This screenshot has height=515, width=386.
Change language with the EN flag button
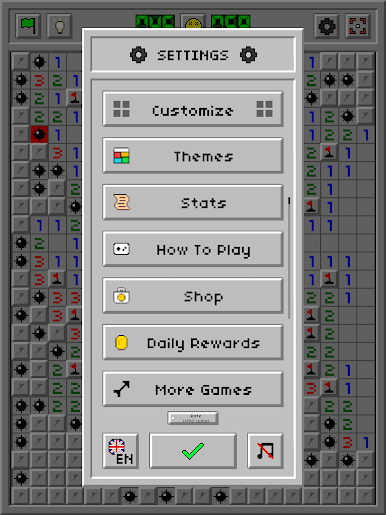(121, 451)
